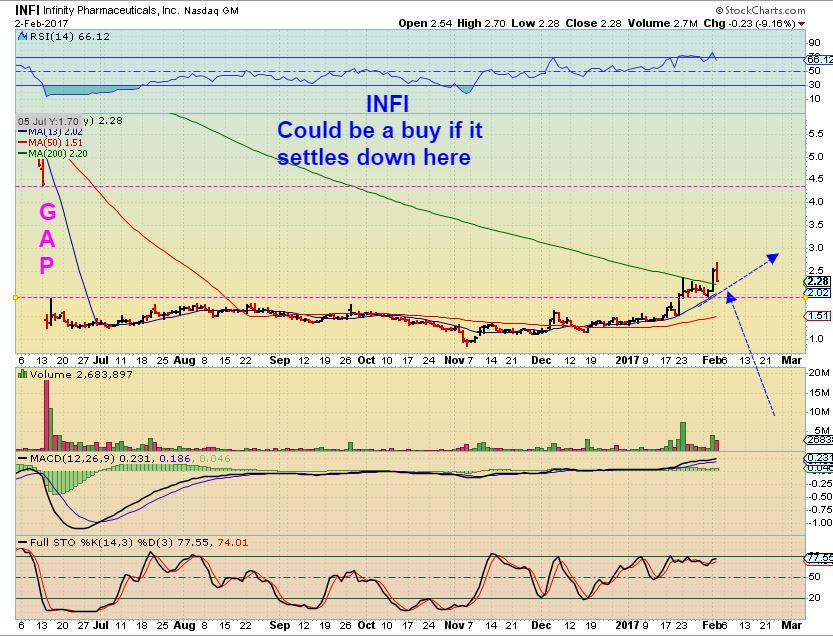Select the MA(50) 1.51 legend entry

click(x=50, y=142)
